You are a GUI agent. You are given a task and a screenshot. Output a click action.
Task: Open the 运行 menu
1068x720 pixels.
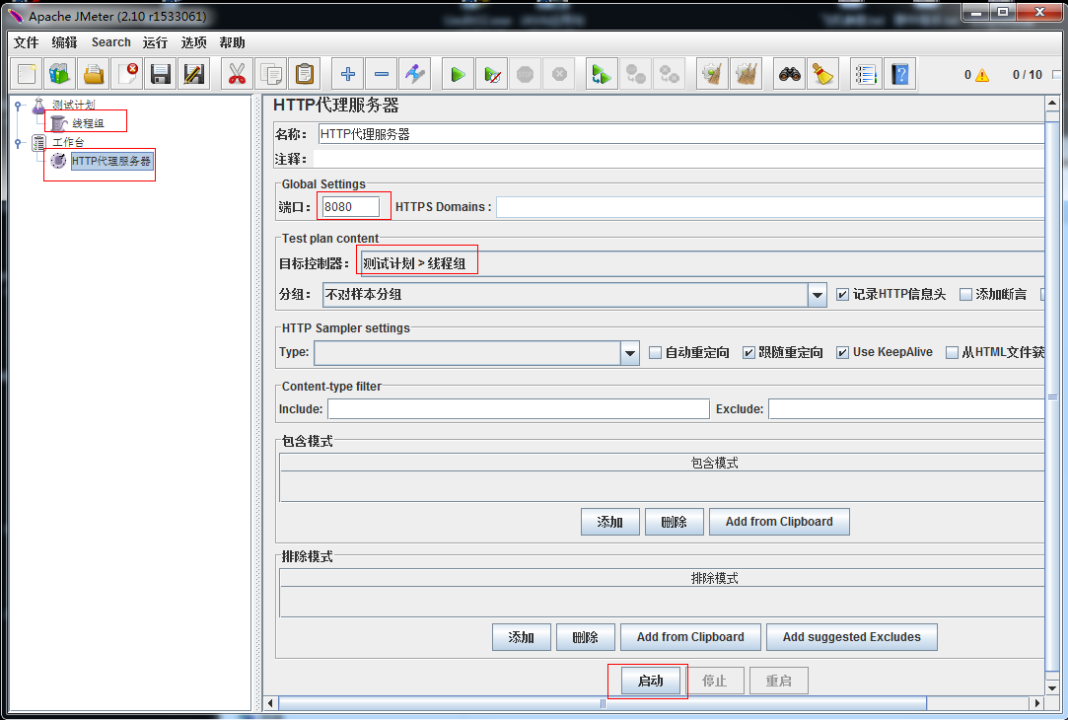[x=155, y=42]
